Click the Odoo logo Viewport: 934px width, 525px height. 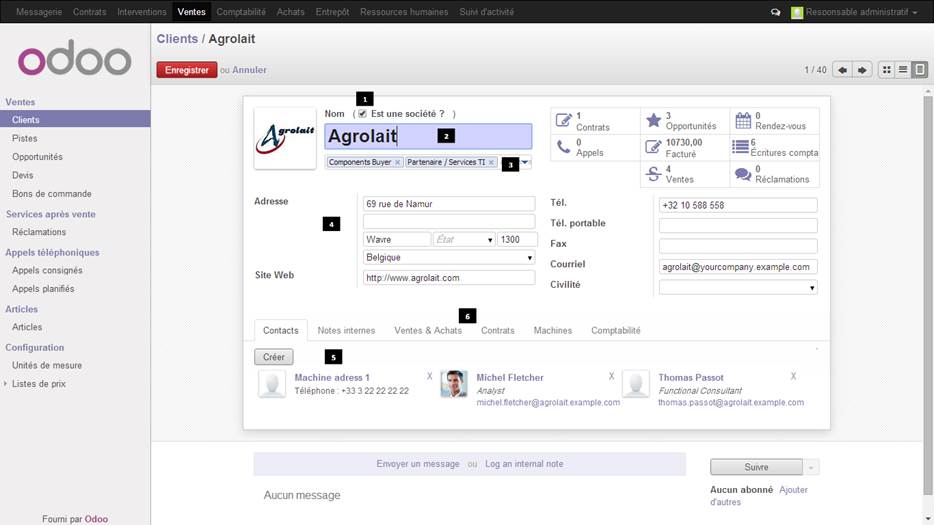[74, 58]
